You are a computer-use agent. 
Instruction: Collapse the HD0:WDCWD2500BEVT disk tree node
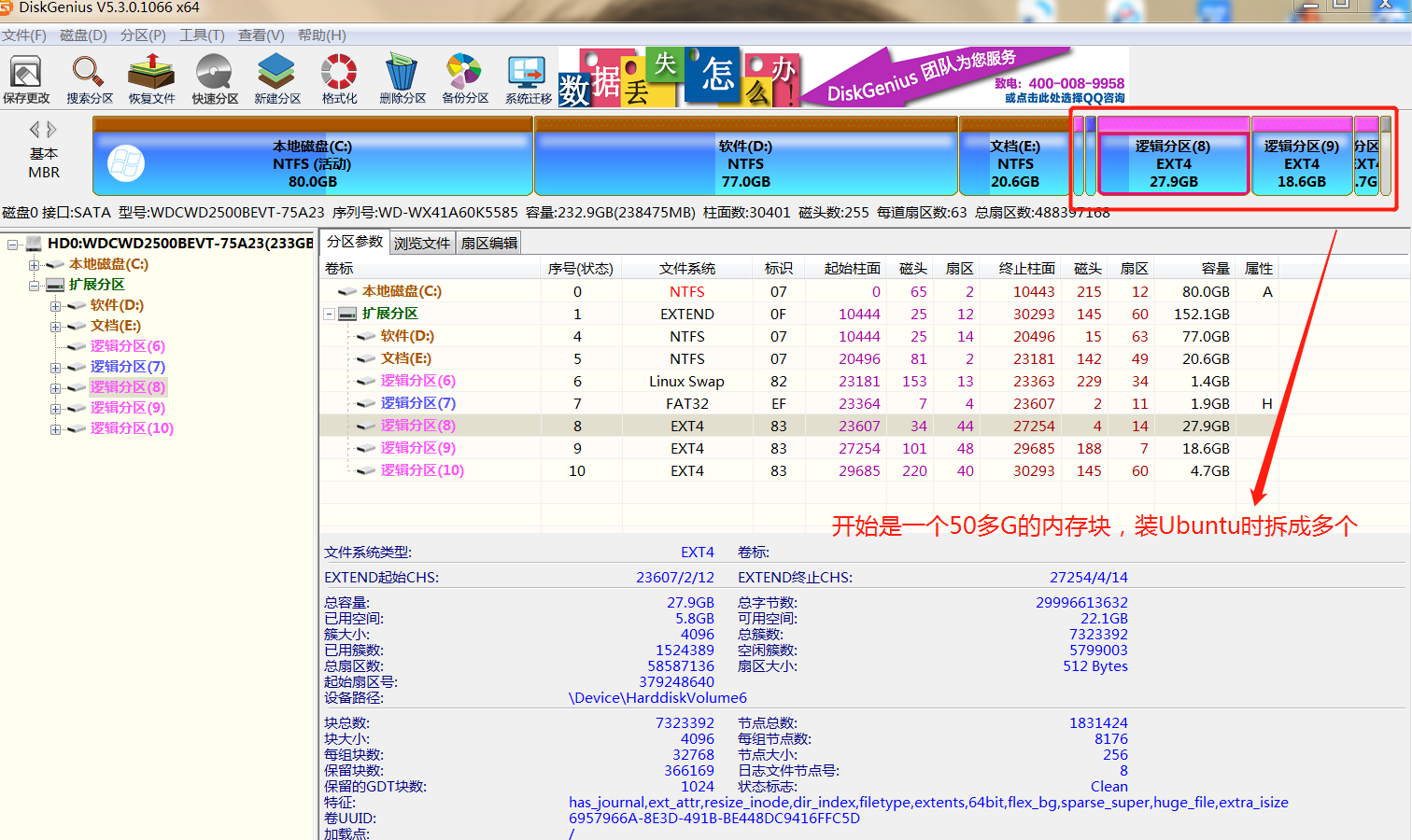click(13, 245)
